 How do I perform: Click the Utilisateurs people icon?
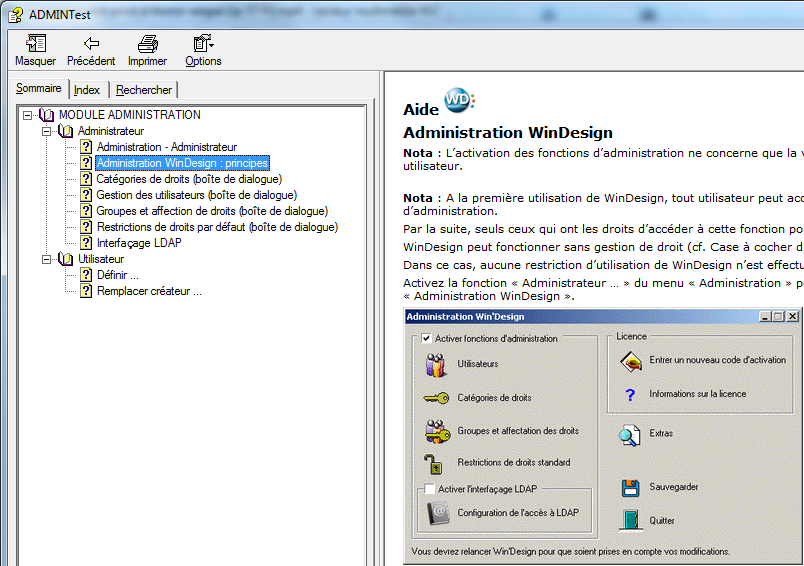point(436,365)
